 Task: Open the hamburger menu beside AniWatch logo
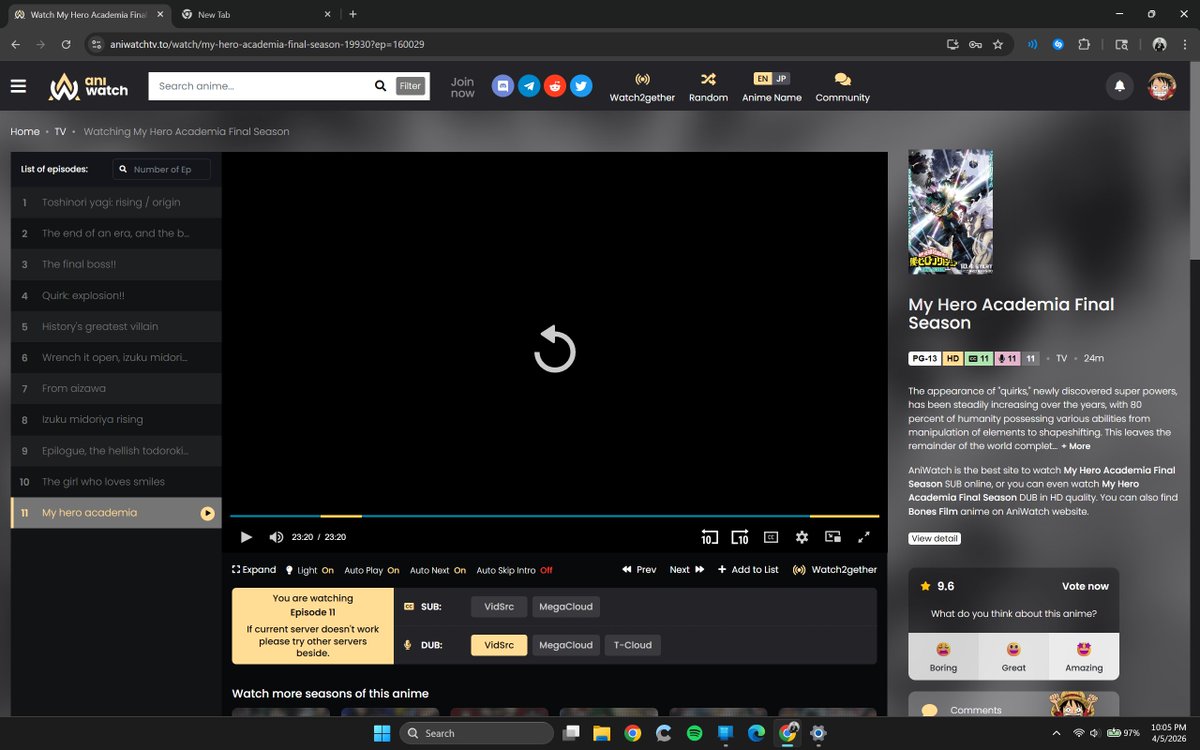pyautogui.click(x=18, y=86)
